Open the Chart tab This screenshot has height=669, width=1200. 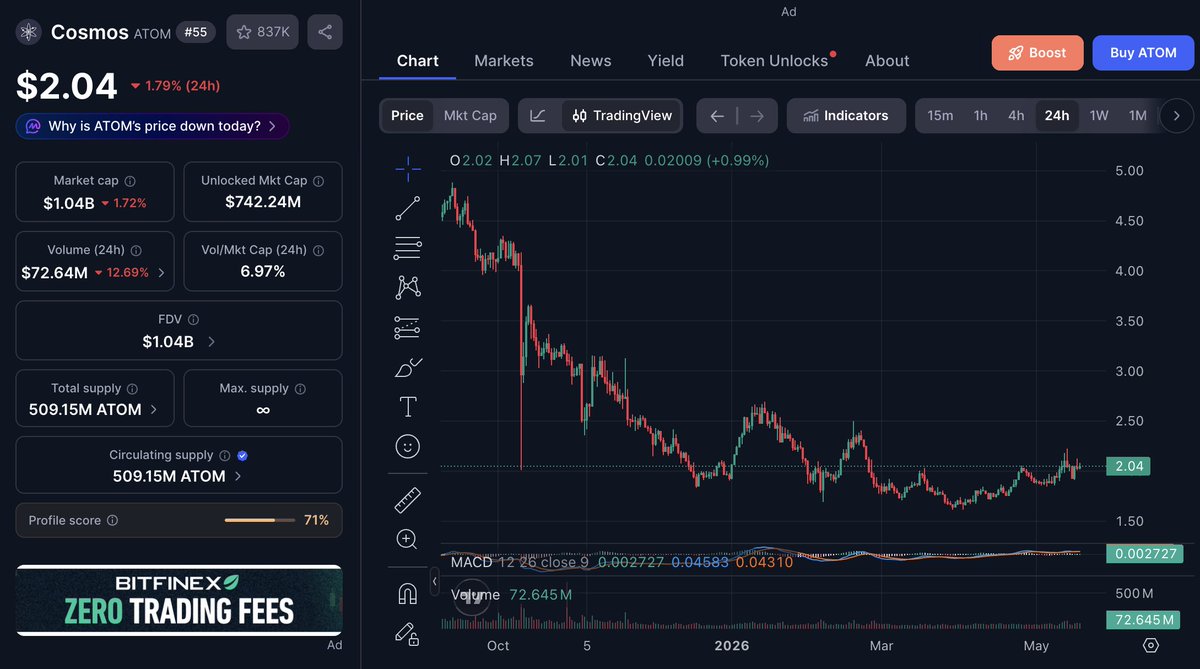coord(417,61)
